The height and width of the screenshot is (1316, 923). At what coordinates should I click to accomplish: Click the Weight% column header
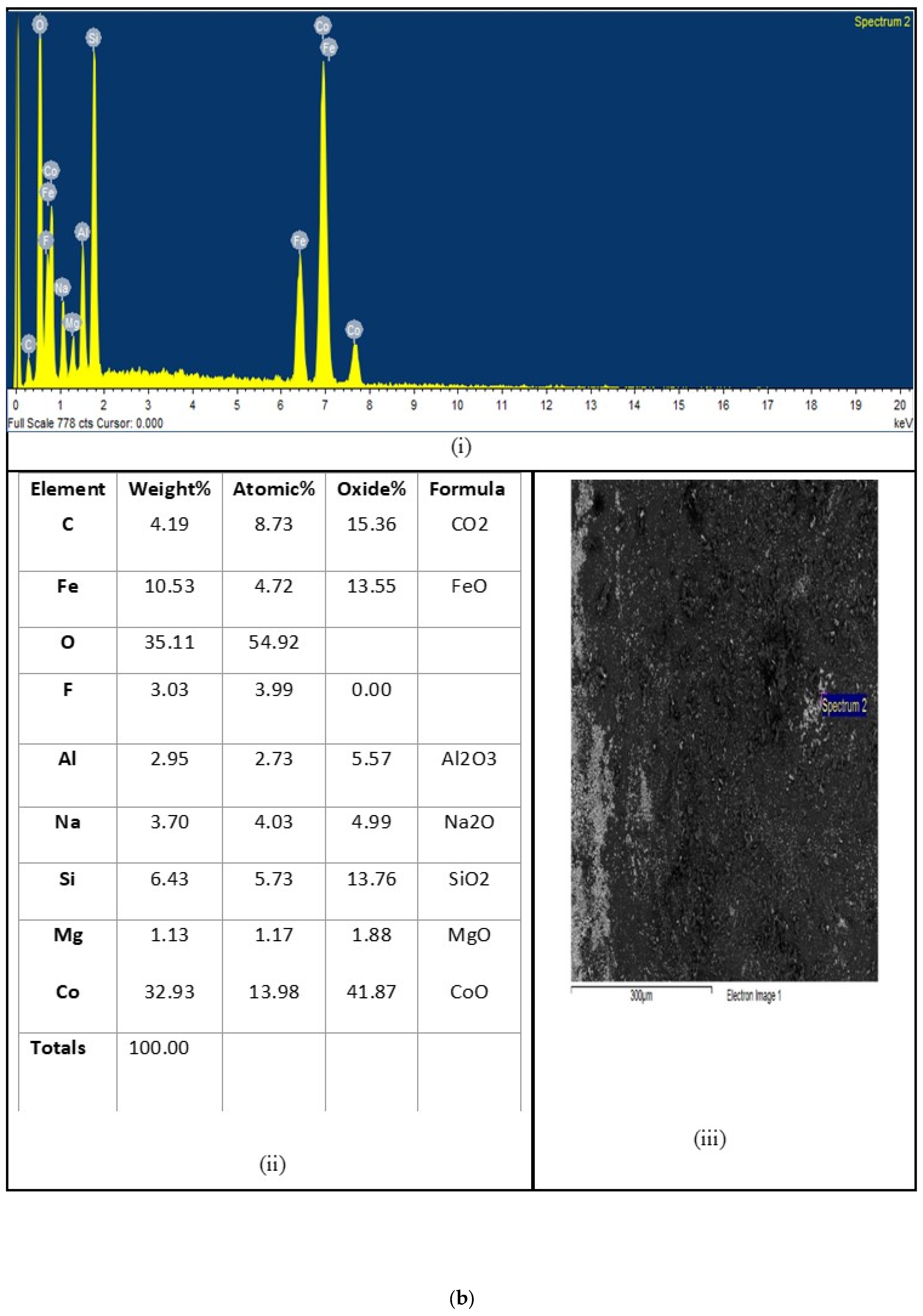coord(170,489)
